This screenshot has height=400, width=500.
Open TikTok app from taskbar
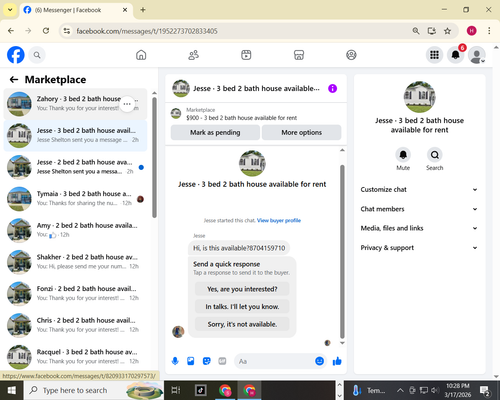(201, 390)
